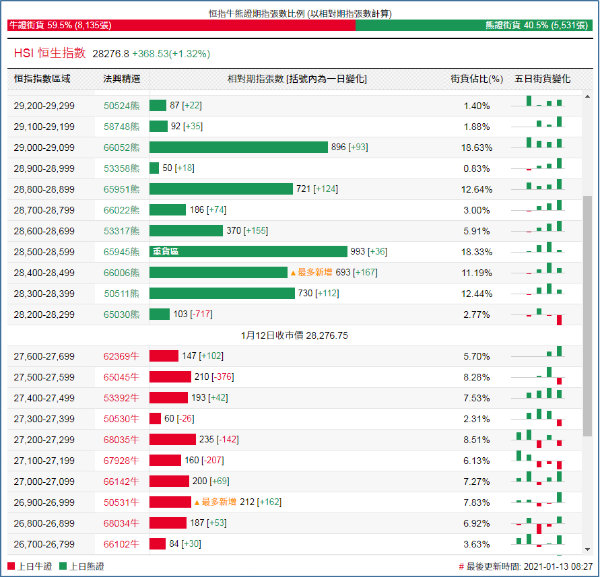
Task: Open bear certificate 50511熊 link
Action: (x=121, y=293)
